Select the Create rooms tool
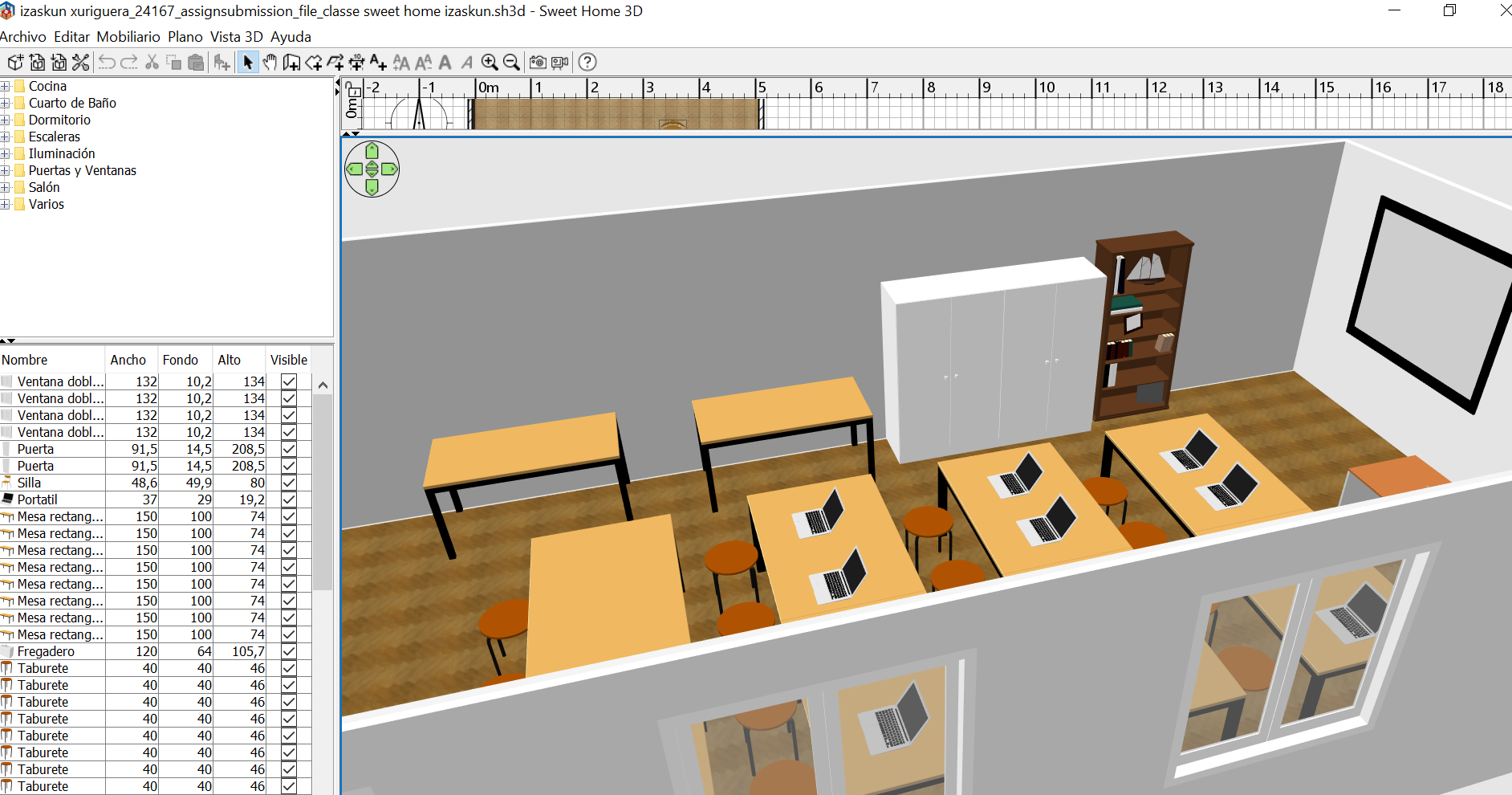Screen dimensions: 1512x795 314,63
